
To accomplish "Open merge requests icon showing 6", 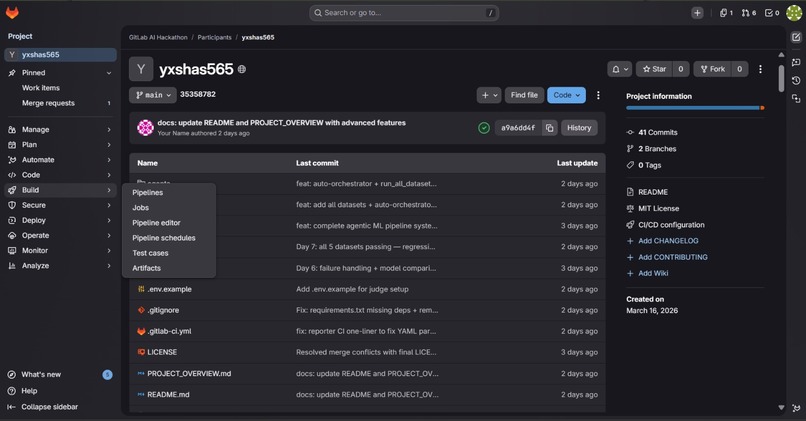I will coord(748,13).
